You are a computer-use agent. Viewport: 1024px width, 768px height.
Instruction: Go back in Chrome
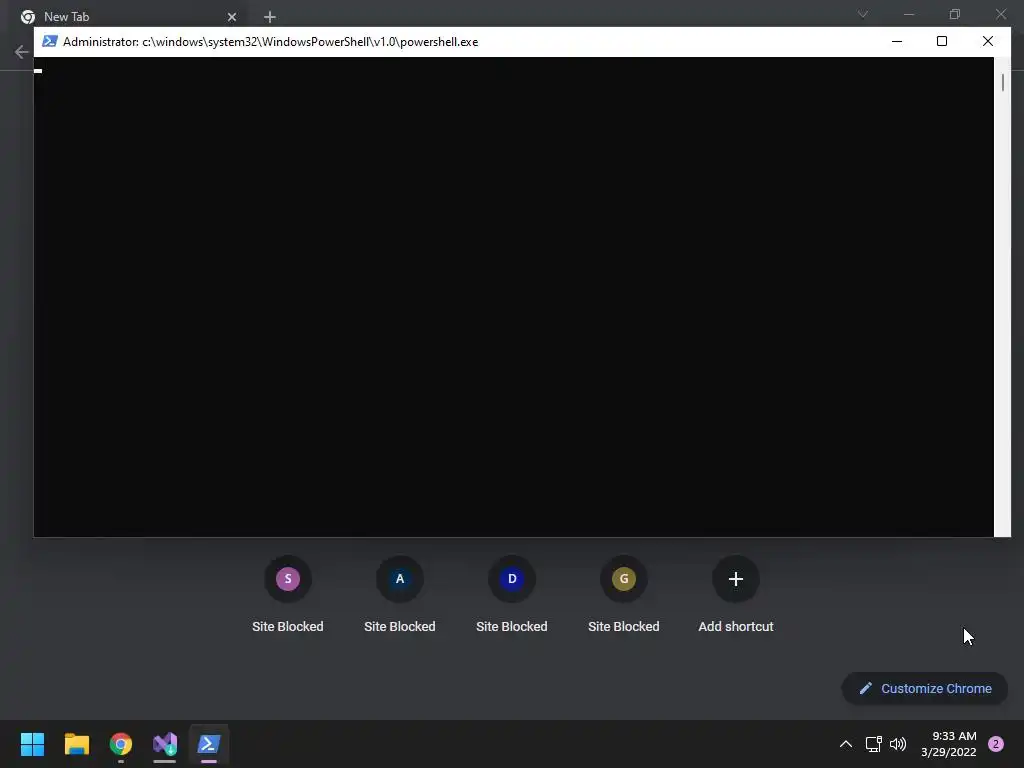click(22, 52)
